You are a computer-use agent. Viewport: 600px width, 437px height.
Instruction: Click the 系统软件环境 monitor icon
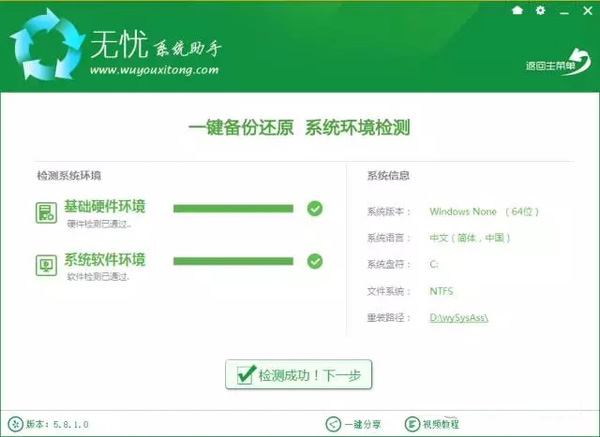pos(46,265)
